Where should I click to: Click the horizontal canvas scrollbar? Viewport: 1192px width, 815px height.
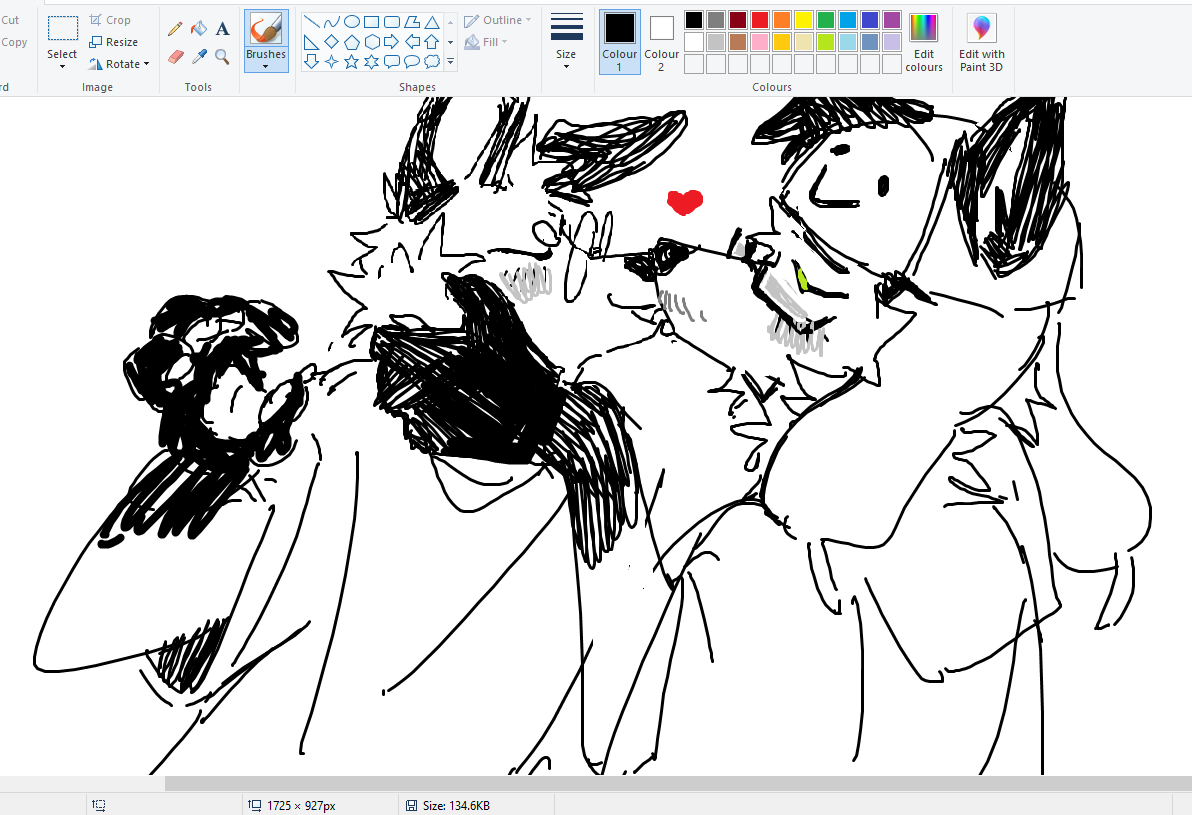[x=678, y=783]
